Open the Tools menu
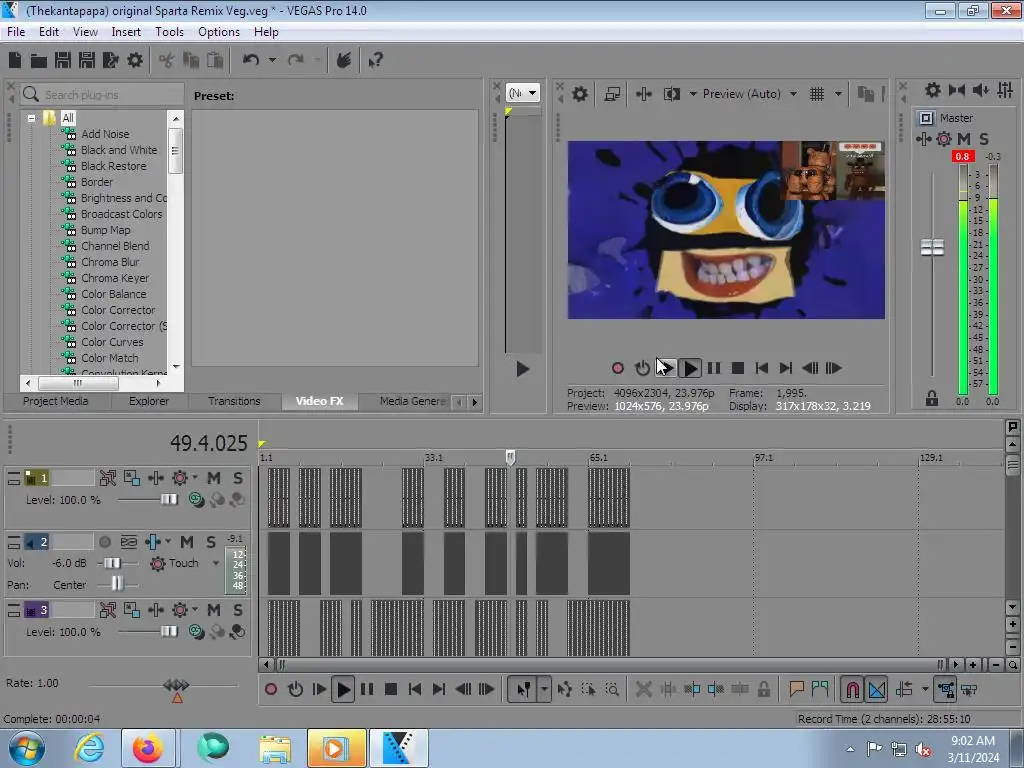 (169, 32)
